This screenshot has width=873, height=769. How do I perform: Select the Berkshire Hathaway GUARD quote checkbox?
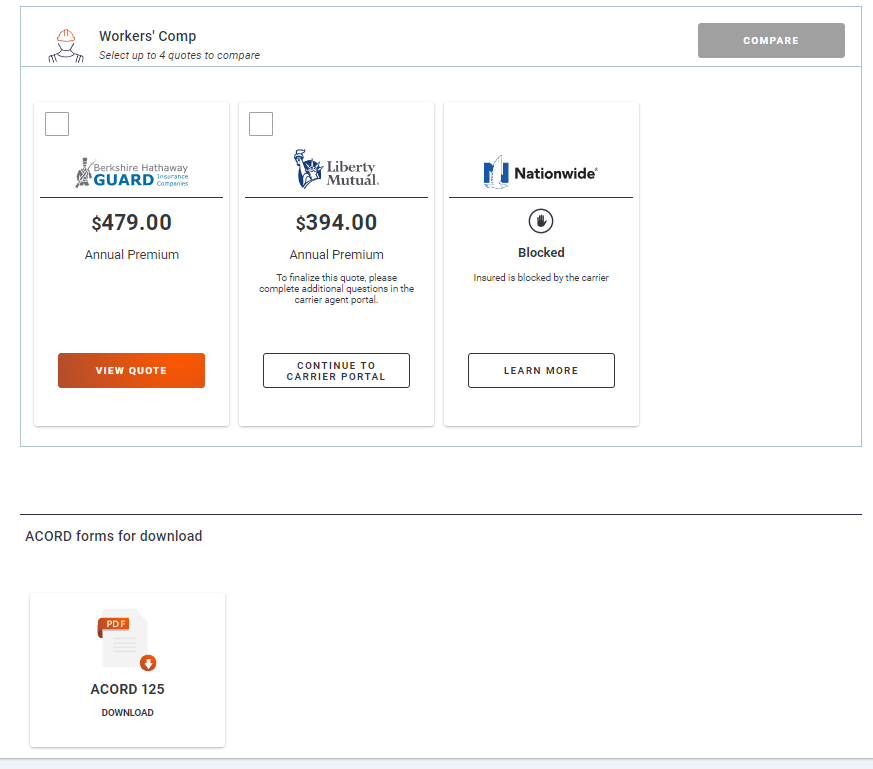click(58, 124)
